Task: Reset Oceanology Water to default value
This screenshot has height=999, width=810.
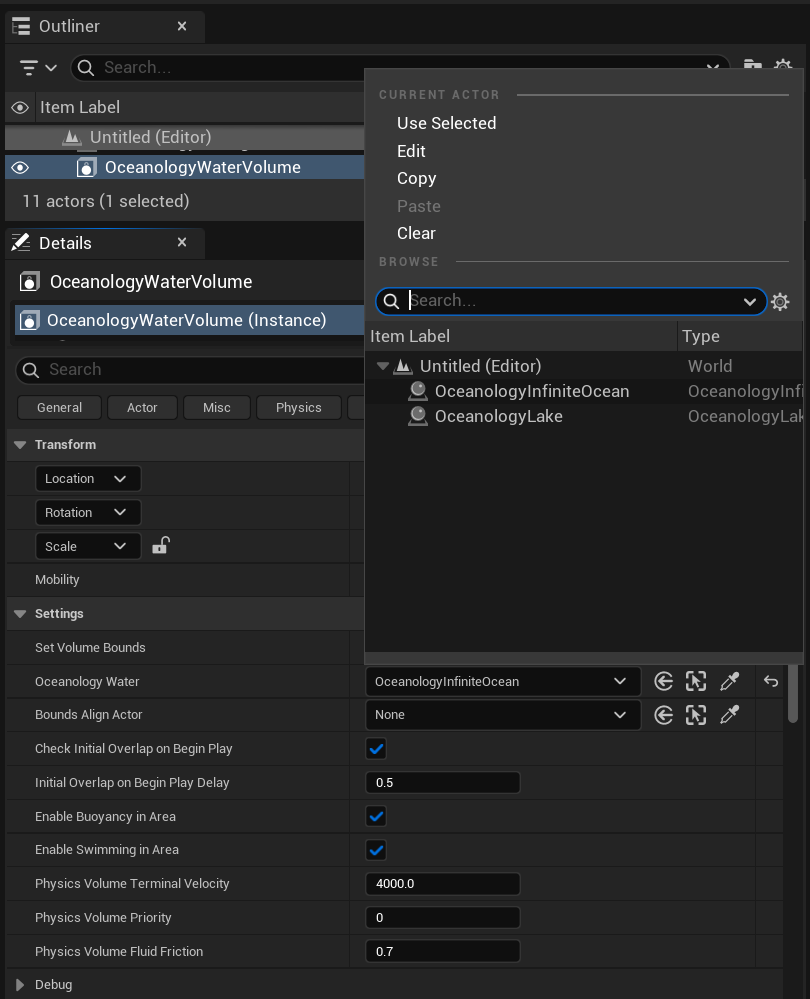Action: 771,681
